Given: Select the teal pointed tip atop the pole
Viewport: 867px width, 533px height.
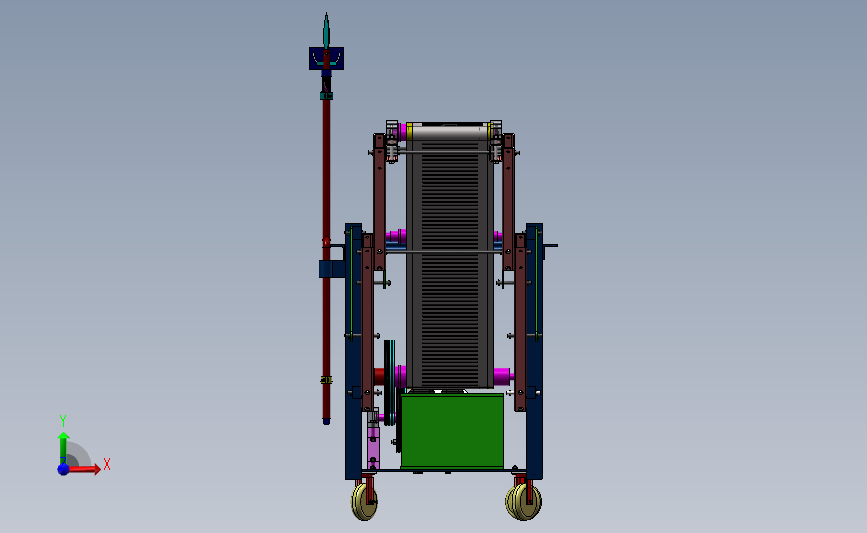Looking at the screenshot, I should (x=326, y=31).
